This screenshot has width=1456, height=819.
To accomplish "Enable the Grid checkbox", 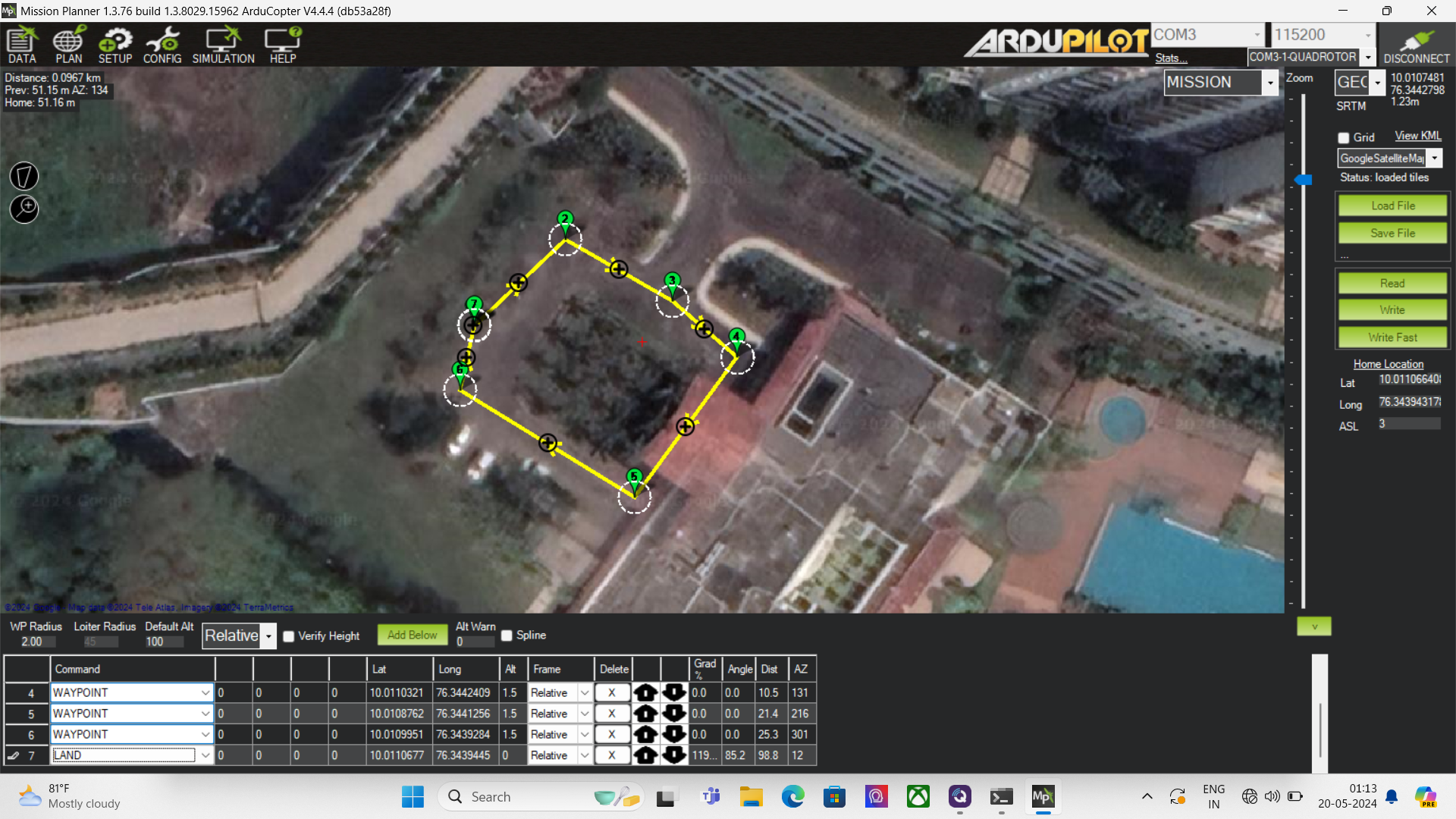I will pyautogui.click(x=1344, y=138).
